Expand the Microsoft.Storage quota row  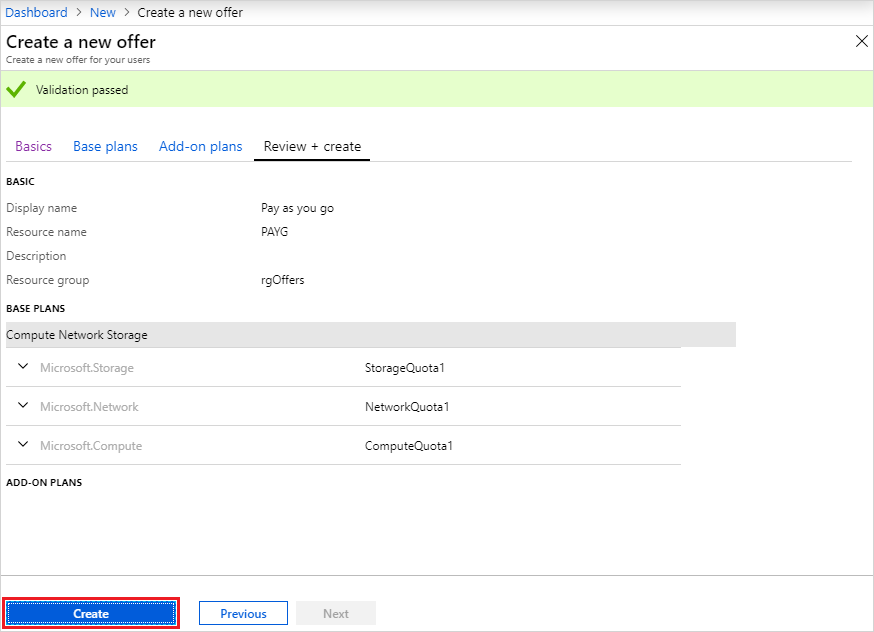tap(22, 367)
